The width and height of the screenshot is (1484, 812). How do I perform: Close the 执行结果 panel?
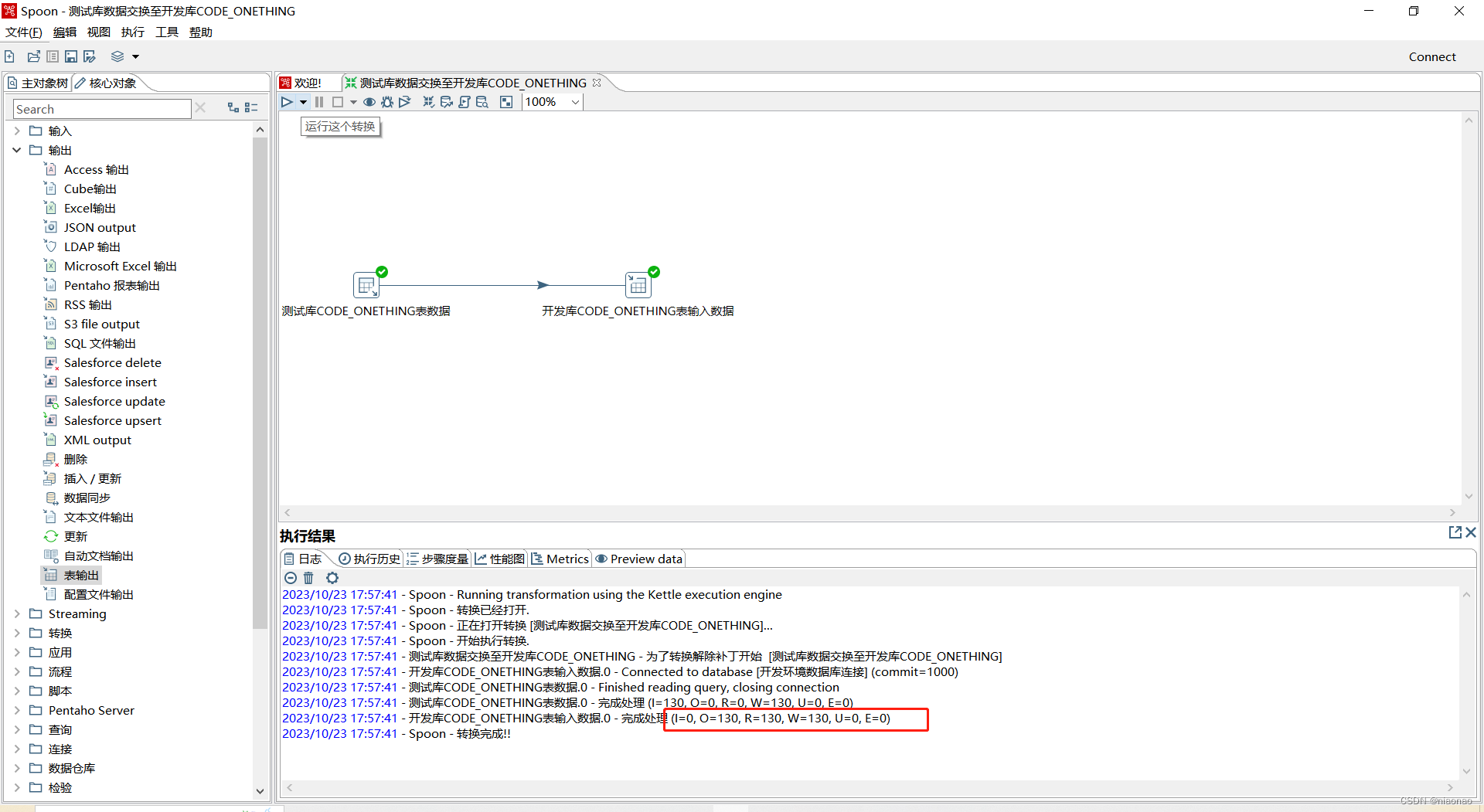1471,532
